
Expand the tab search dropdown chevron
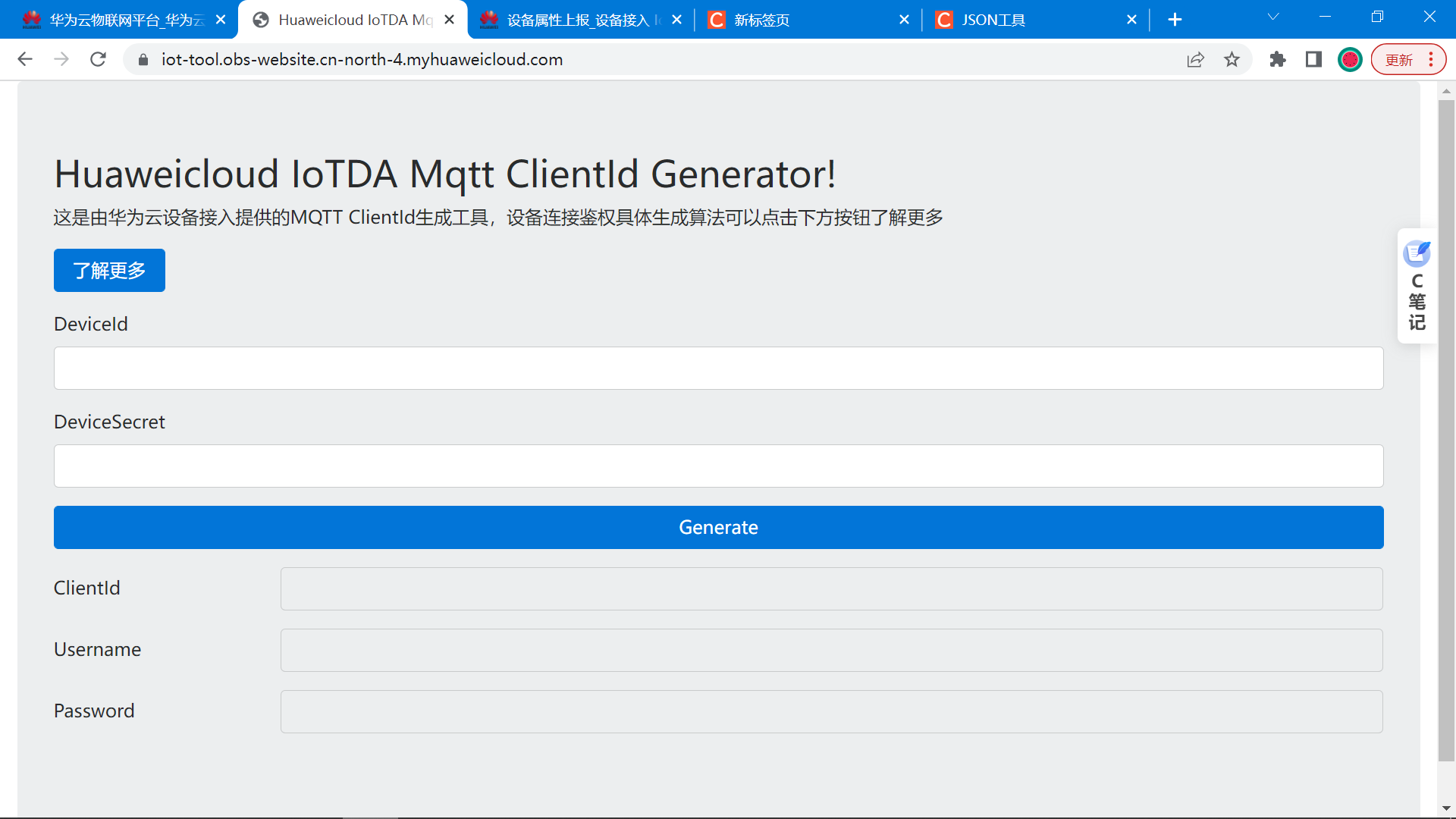pos(1273,17)
